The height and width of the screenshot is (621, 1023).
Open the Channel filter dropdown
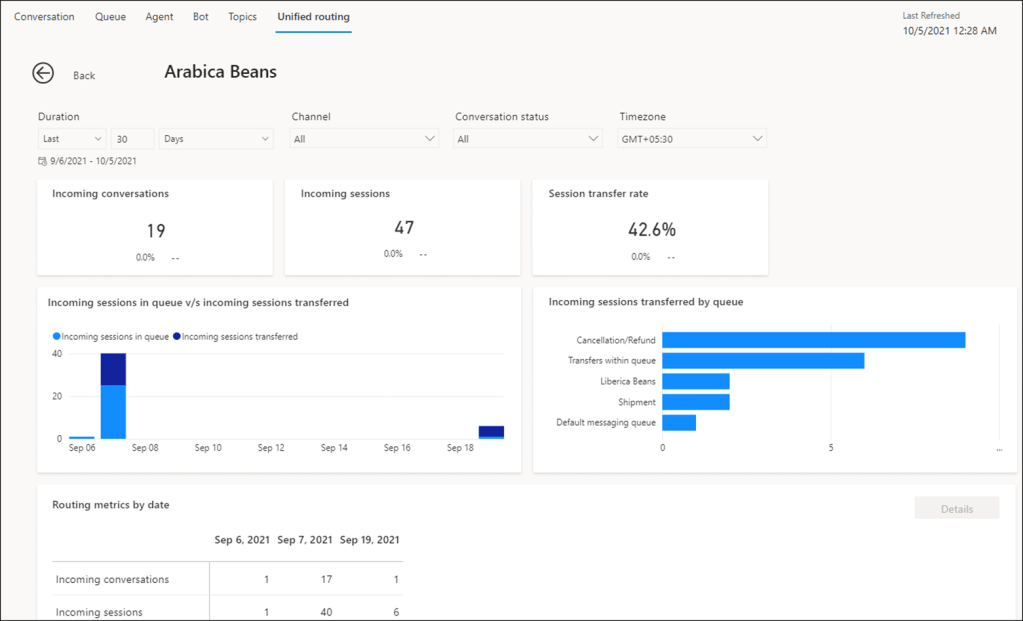[364, 139]
